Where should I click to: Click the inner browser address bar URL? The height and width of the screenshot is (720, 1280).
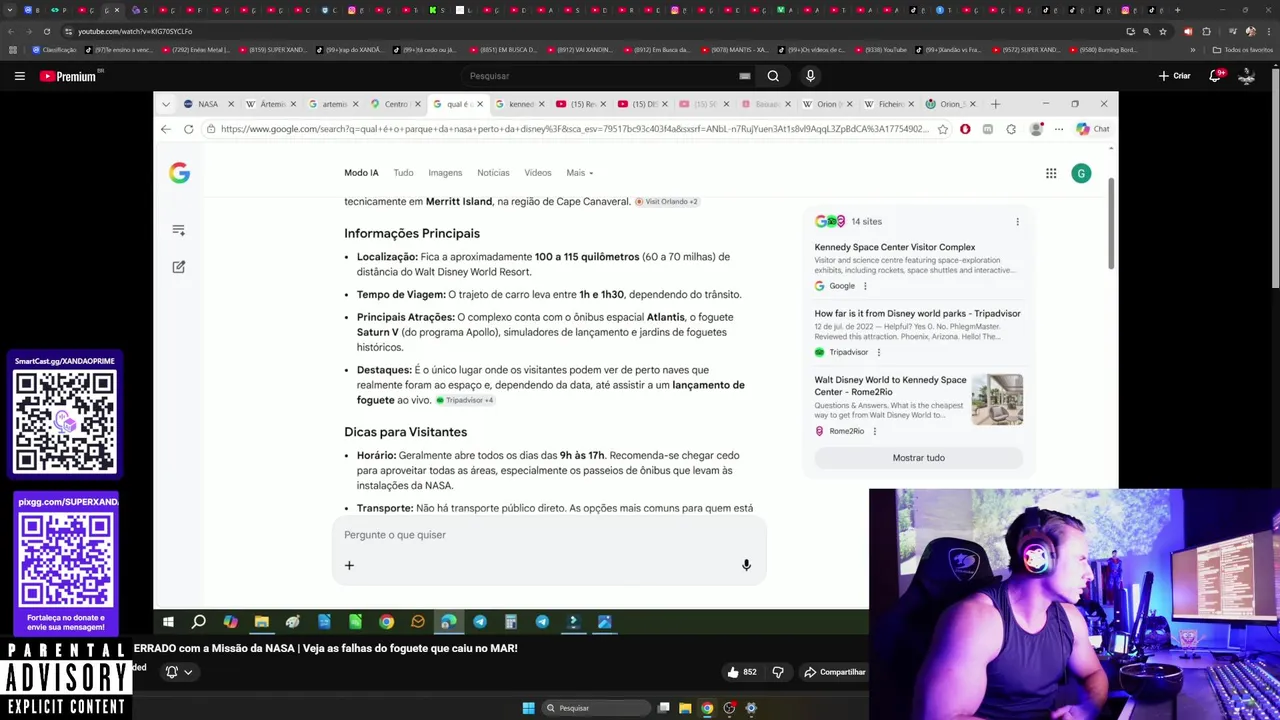pos(575,129)
